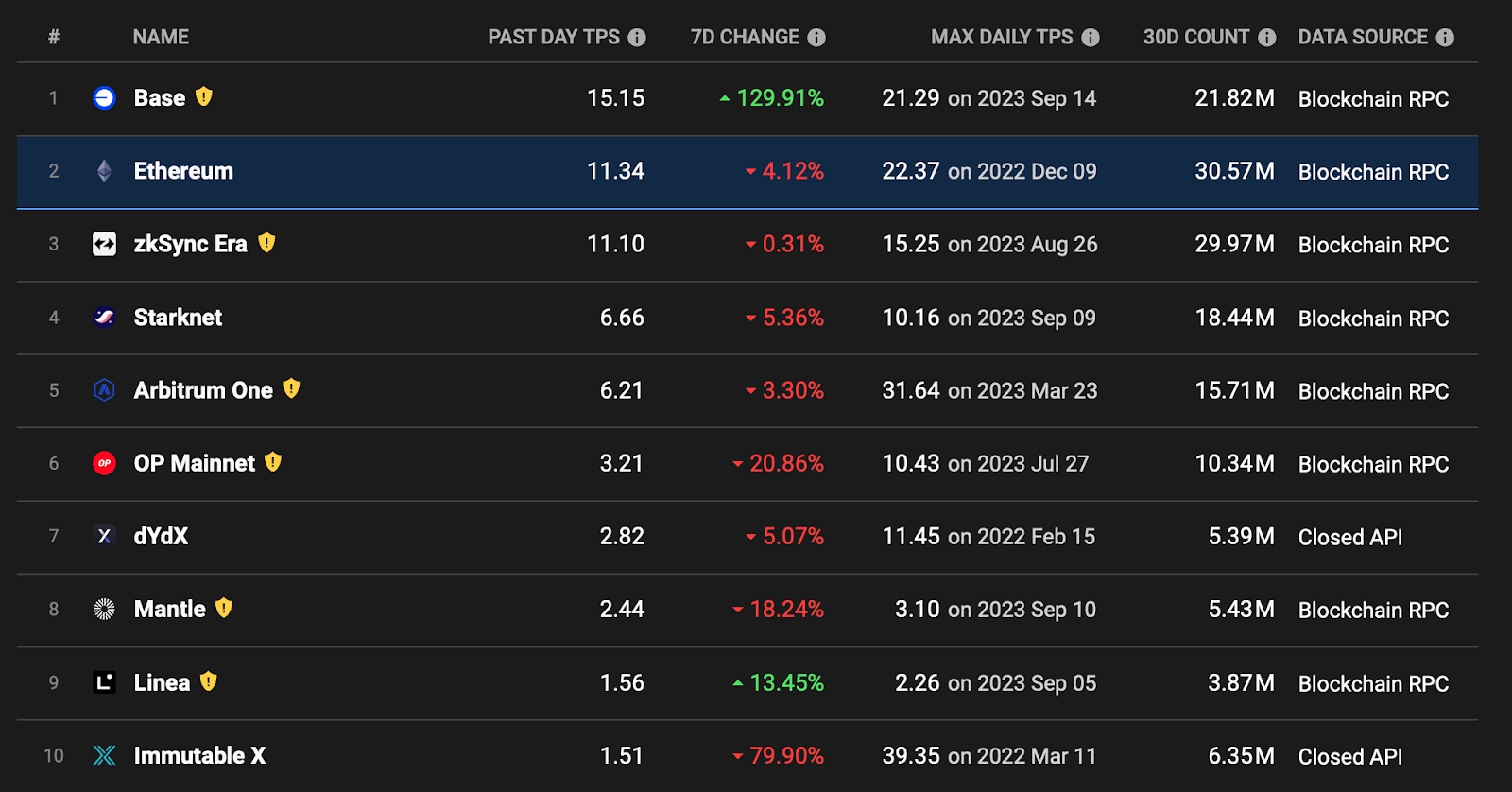Image resolution: width=1512 pixels, height=792 pixels.
Task: Click the 29.97 M 30D count value
Action: click(x=1234, y=244)
